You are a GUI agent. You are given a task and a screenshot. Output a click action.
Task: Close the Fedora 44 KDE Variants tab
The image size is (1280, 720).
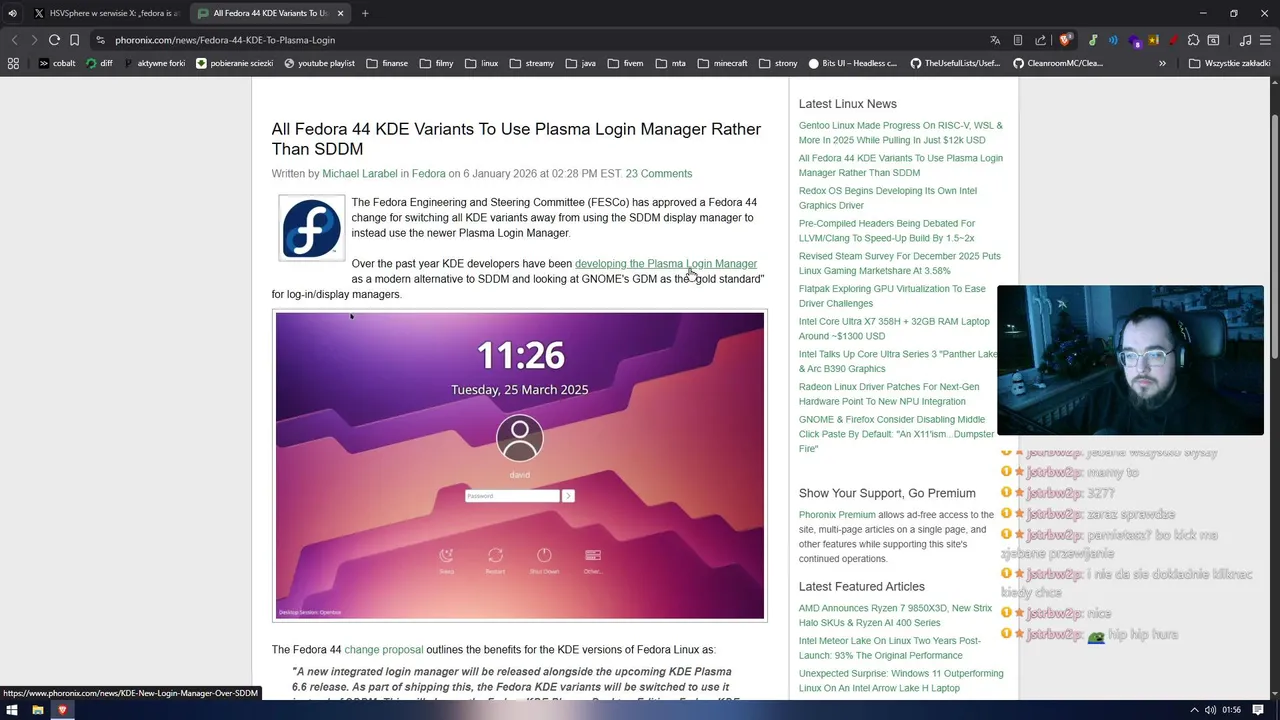pyautogui.click(x=340, y=13)
